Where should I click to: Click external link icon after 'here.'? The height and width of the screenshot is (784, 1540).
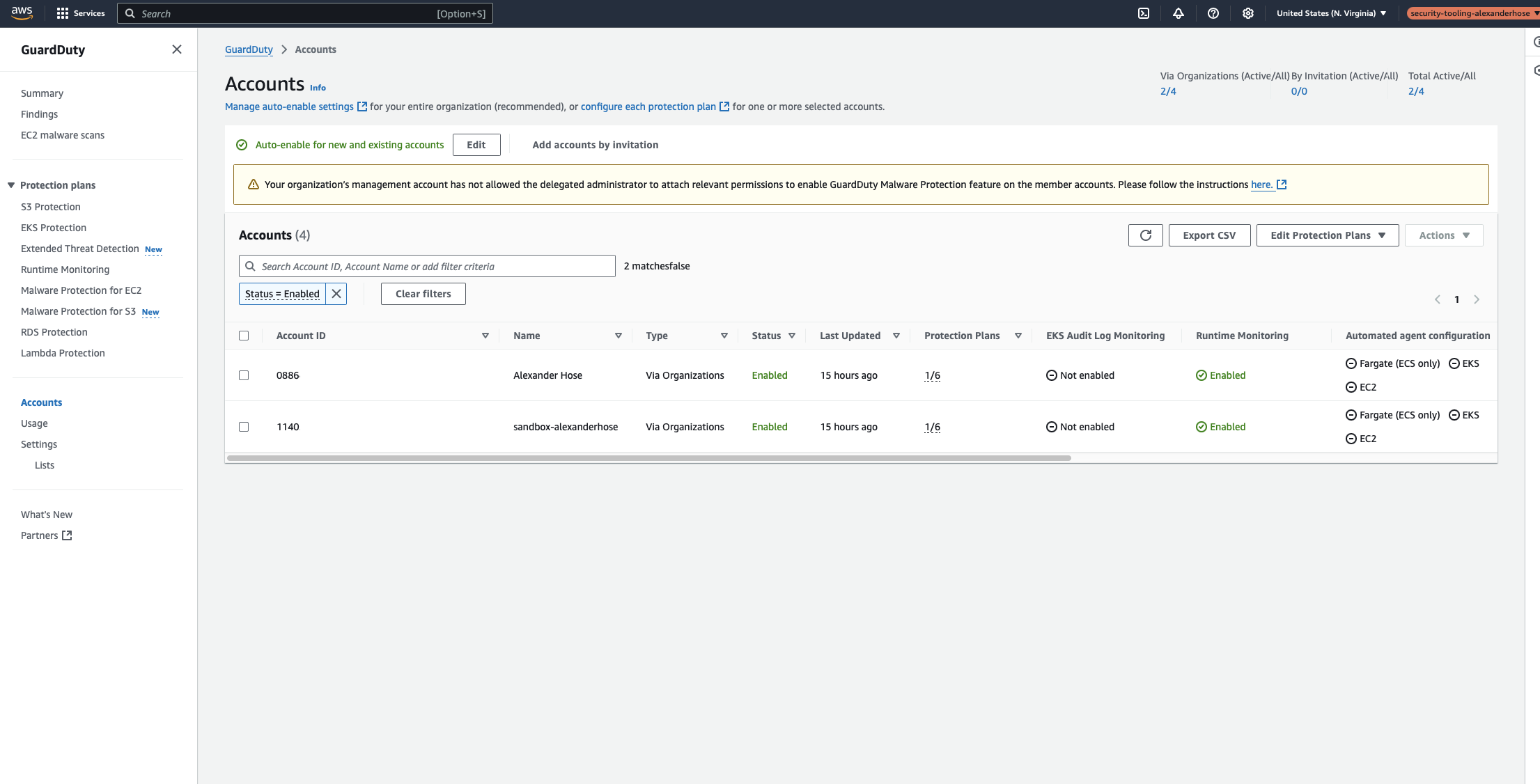coord(1282,185)
